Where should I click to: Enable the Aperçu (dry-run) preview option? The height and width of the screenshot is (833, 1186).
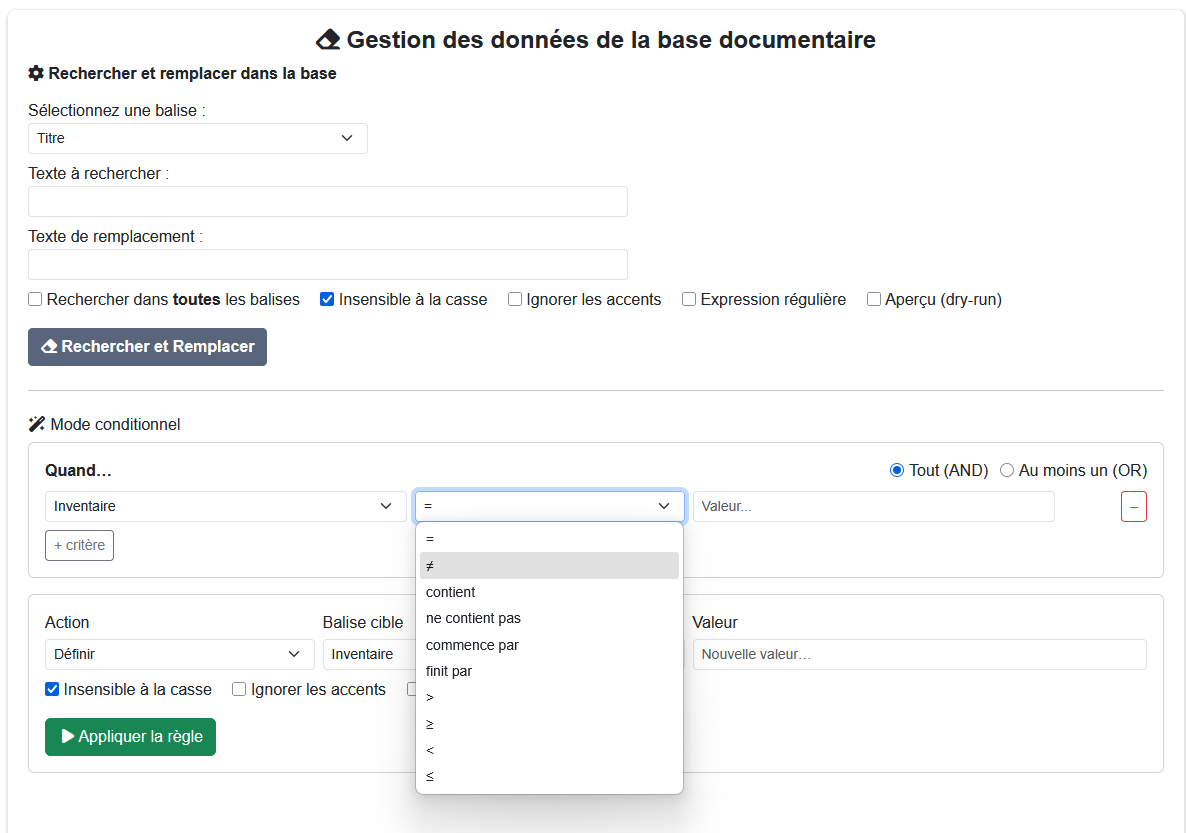[873, 299]
